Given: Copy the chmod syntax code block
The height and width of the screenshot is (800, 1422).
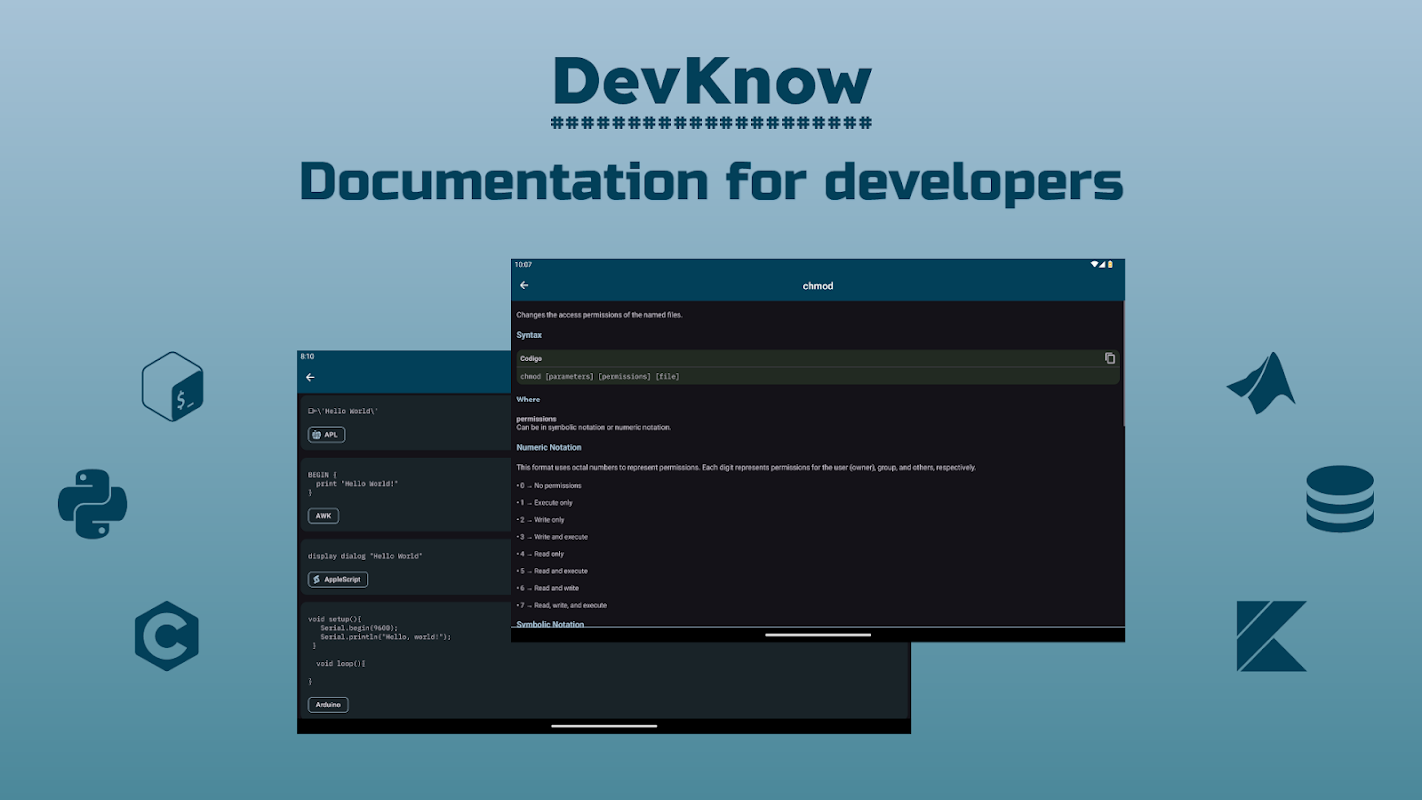Looking at the screenshot, I should (1109, 358).
